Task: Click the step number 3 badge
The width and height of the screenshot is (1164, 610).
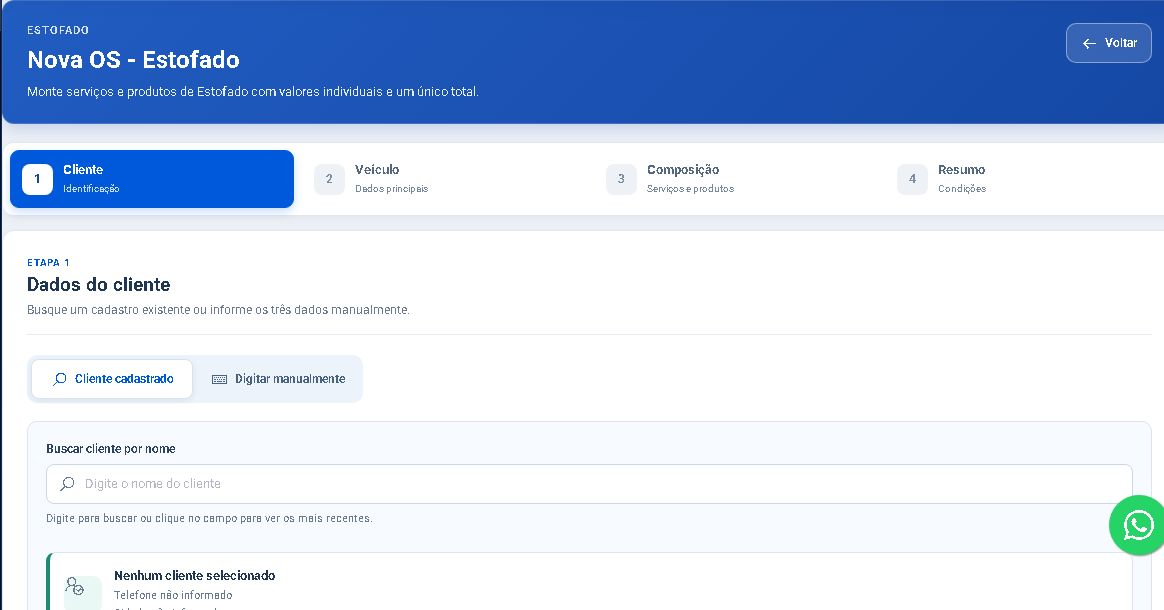Action: 621,179
